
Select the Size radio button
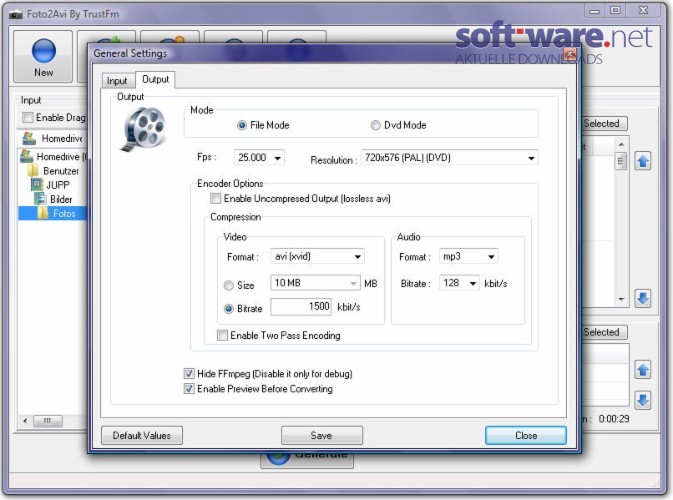229,285
